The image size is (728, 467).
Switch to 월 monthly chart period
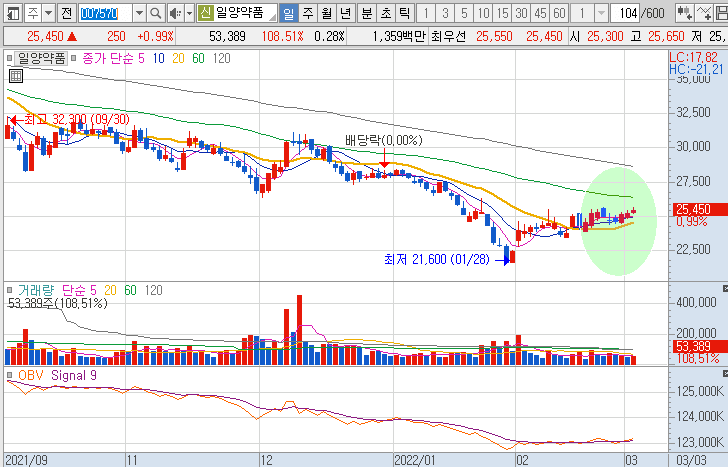pyautogui.click(x=327, y=13)
